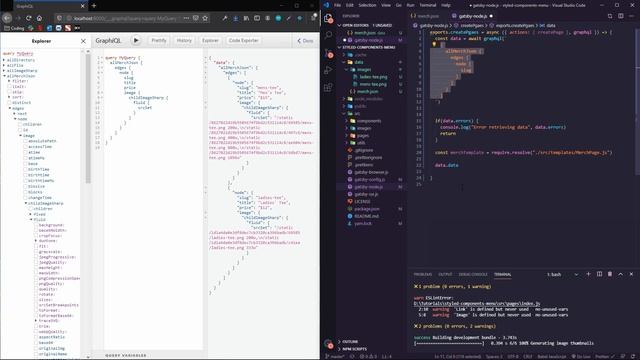Screen dimensions: 640x360
Task: Expand the allFile field in Explorer
Action: (4, 65)
